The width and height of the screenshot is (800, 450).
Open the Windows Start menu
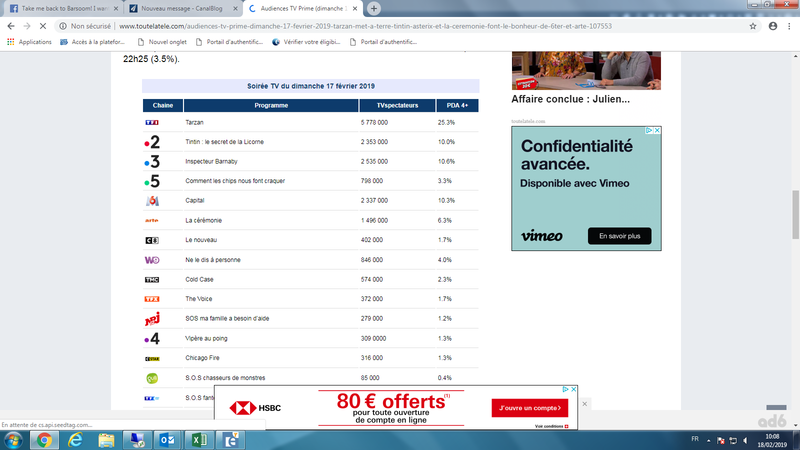coord(13,440)
